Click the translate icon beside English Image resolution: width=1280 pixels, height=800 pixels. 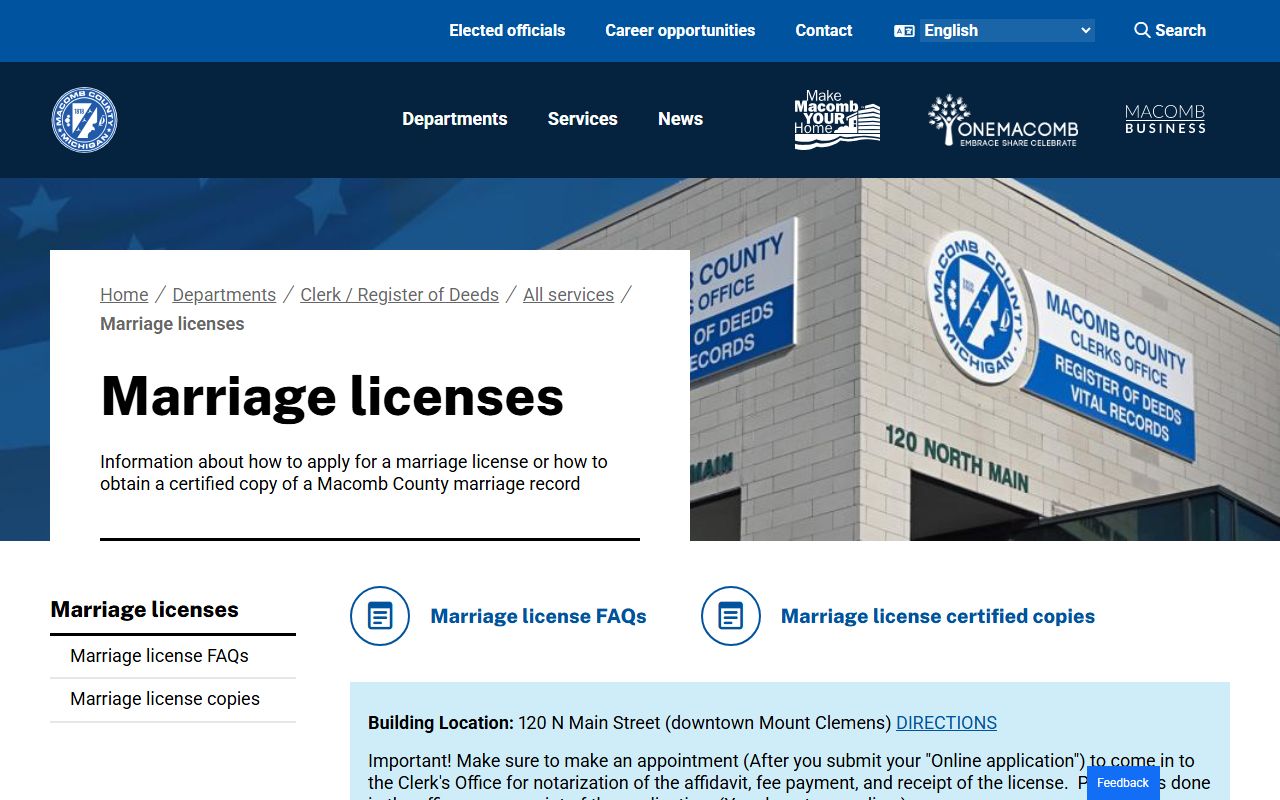pyautogui.click(x=904, y=31)
